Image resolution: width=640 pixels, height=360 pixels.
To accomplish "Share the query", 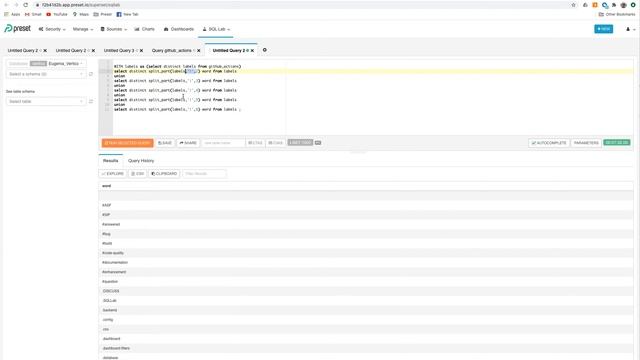I will 188,143.
